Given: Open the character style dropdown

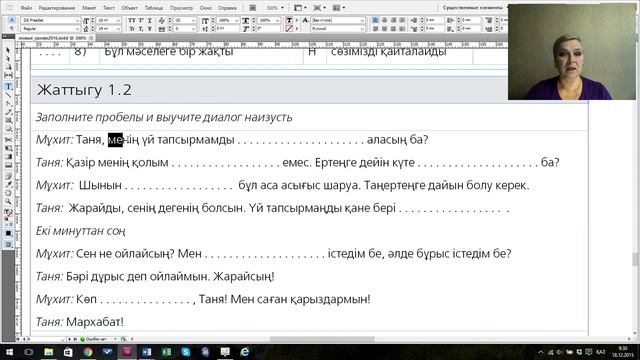Looking at the screenshot, I should [362, 20].
